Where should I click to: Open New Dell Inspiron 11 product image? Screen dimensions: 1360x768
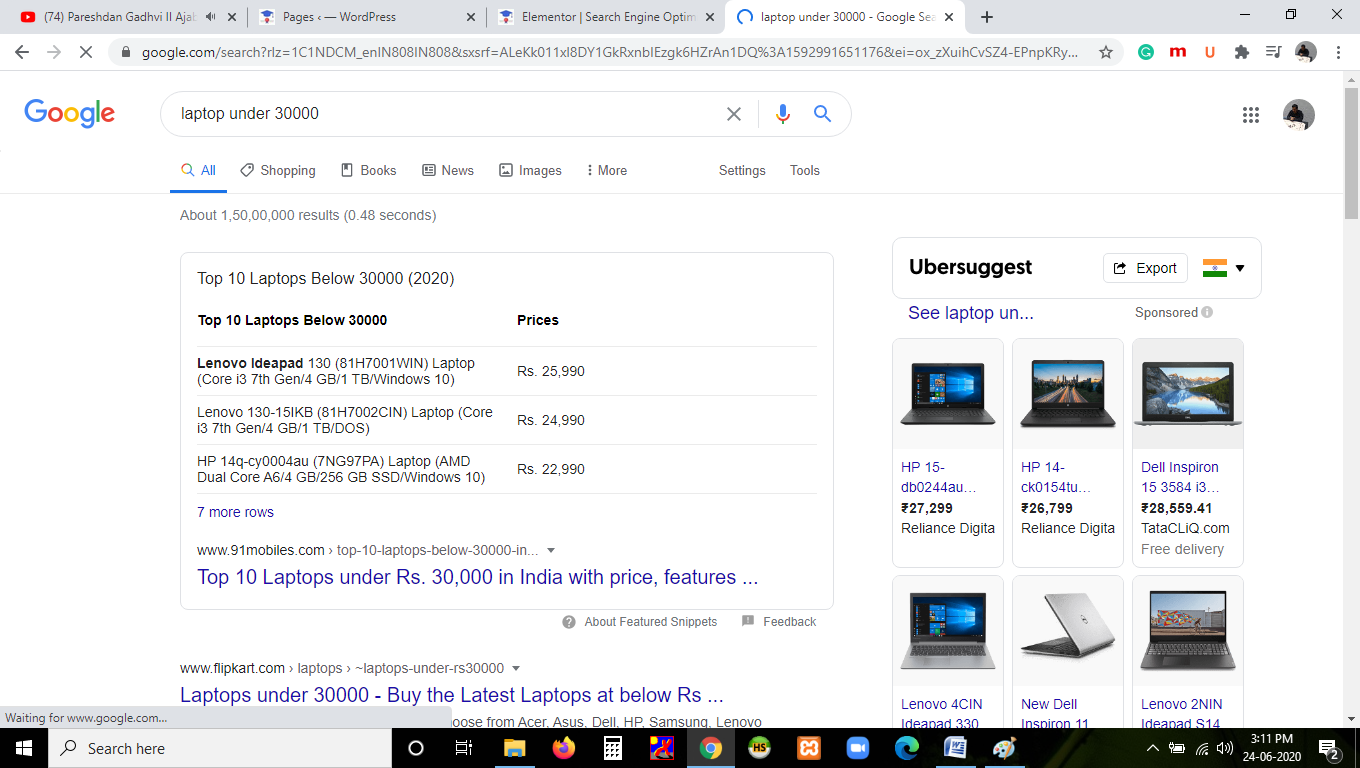tap(1068, 631)
